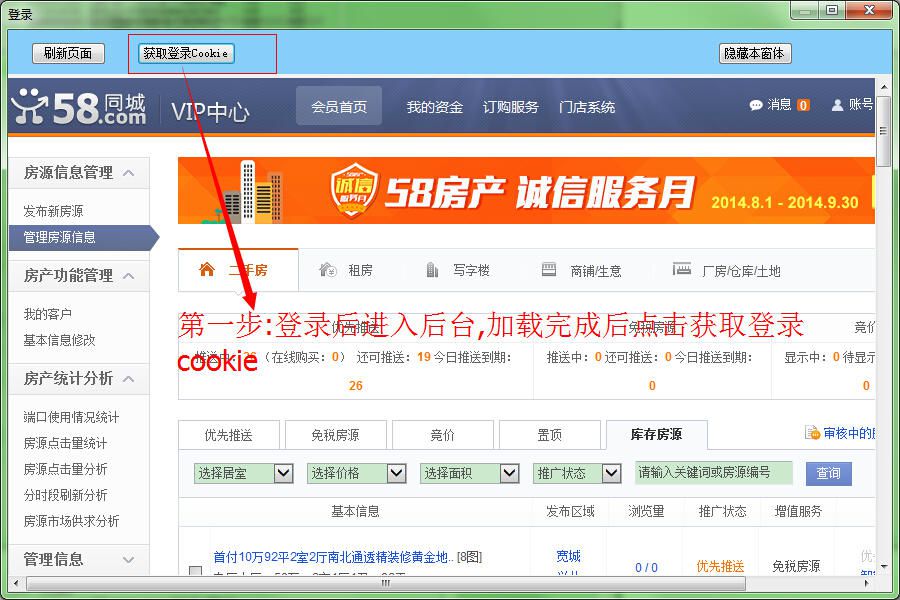Viewport: 900px width, 600px height.
Task: Open 端口使用情况统计 in the sidebar
Action: (x=71, y=417)
